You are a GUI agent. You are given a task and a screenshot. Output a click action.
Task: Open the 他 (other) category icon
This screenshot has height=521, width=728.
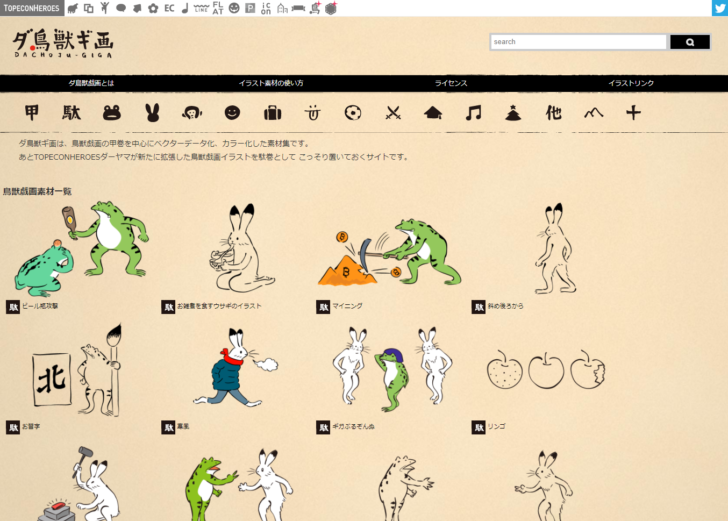(x=553, y=113)
